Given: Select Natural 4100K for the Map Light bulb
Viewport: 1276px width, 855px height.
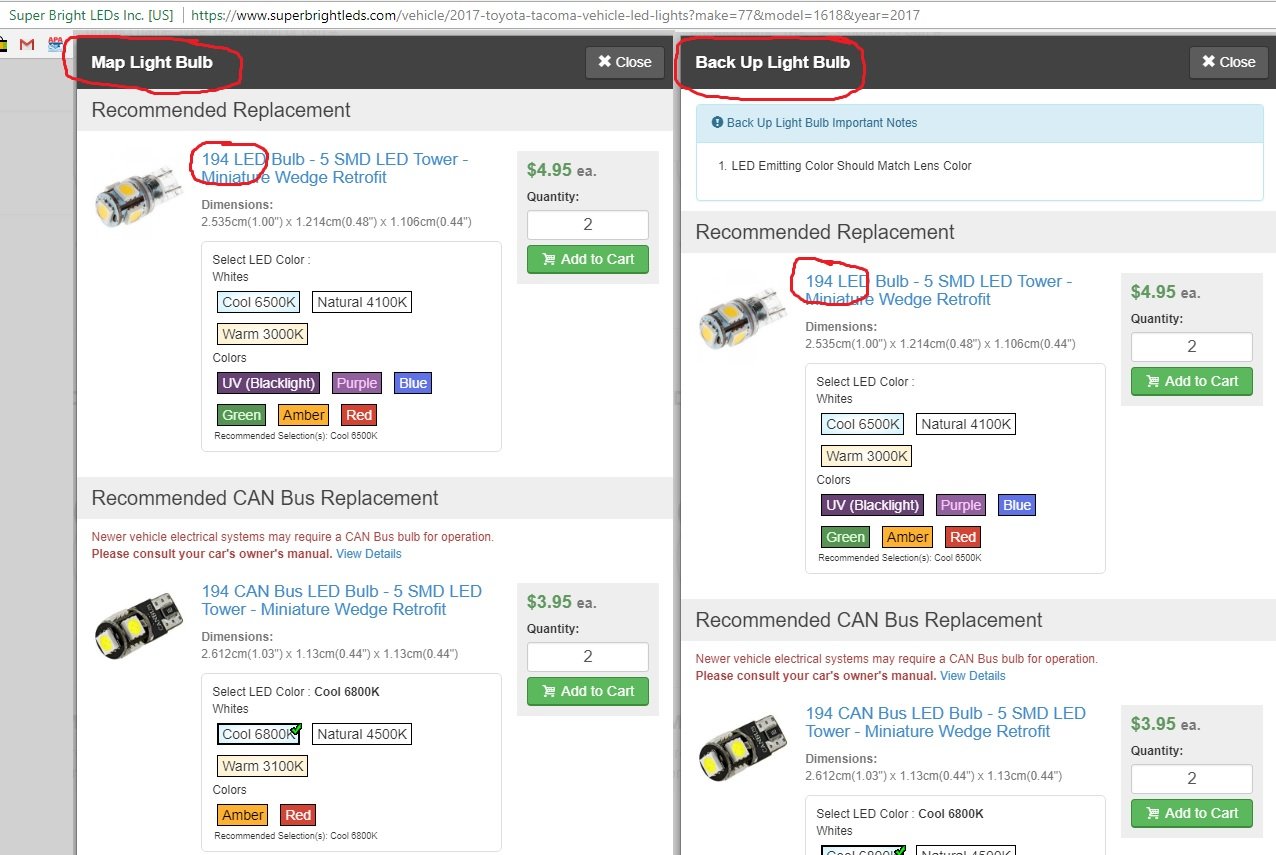Looking at the screenshot, I should (x=362, y=302).
